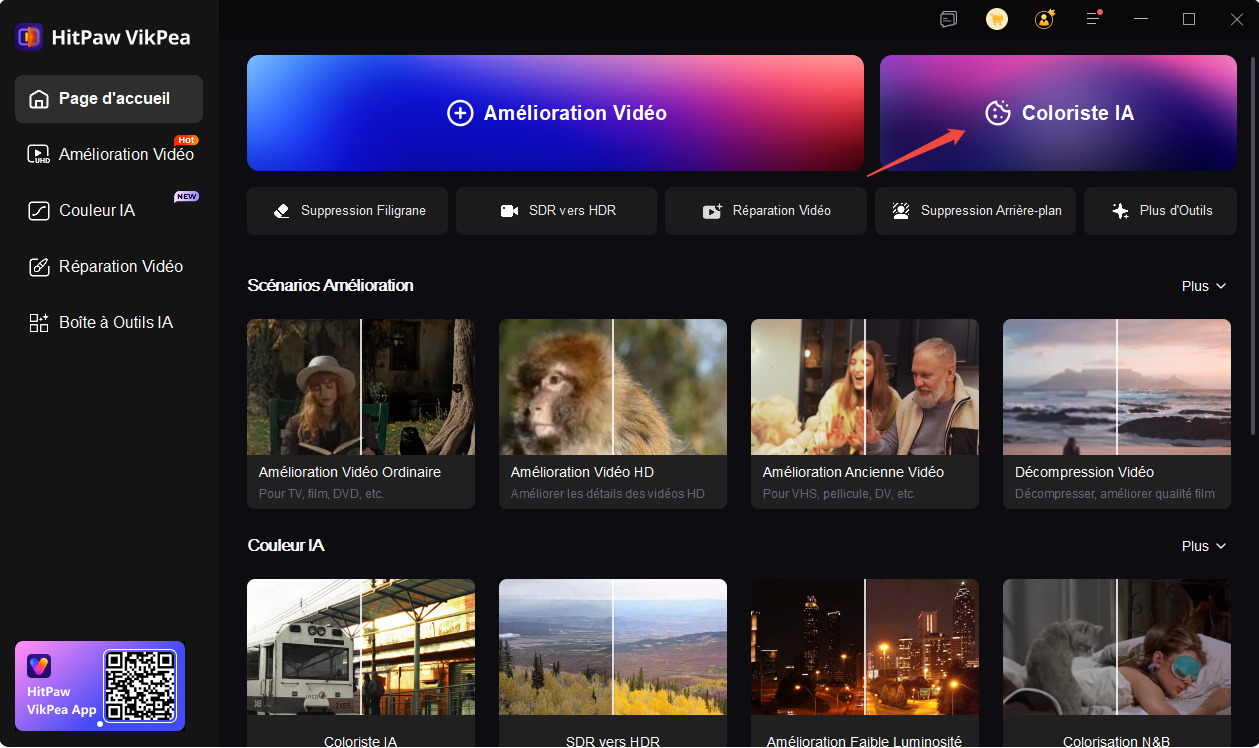Viewport: 1259px width, 748px height.
Task: Open Suppression Arrière-plan tool
Action: point(975,211)
